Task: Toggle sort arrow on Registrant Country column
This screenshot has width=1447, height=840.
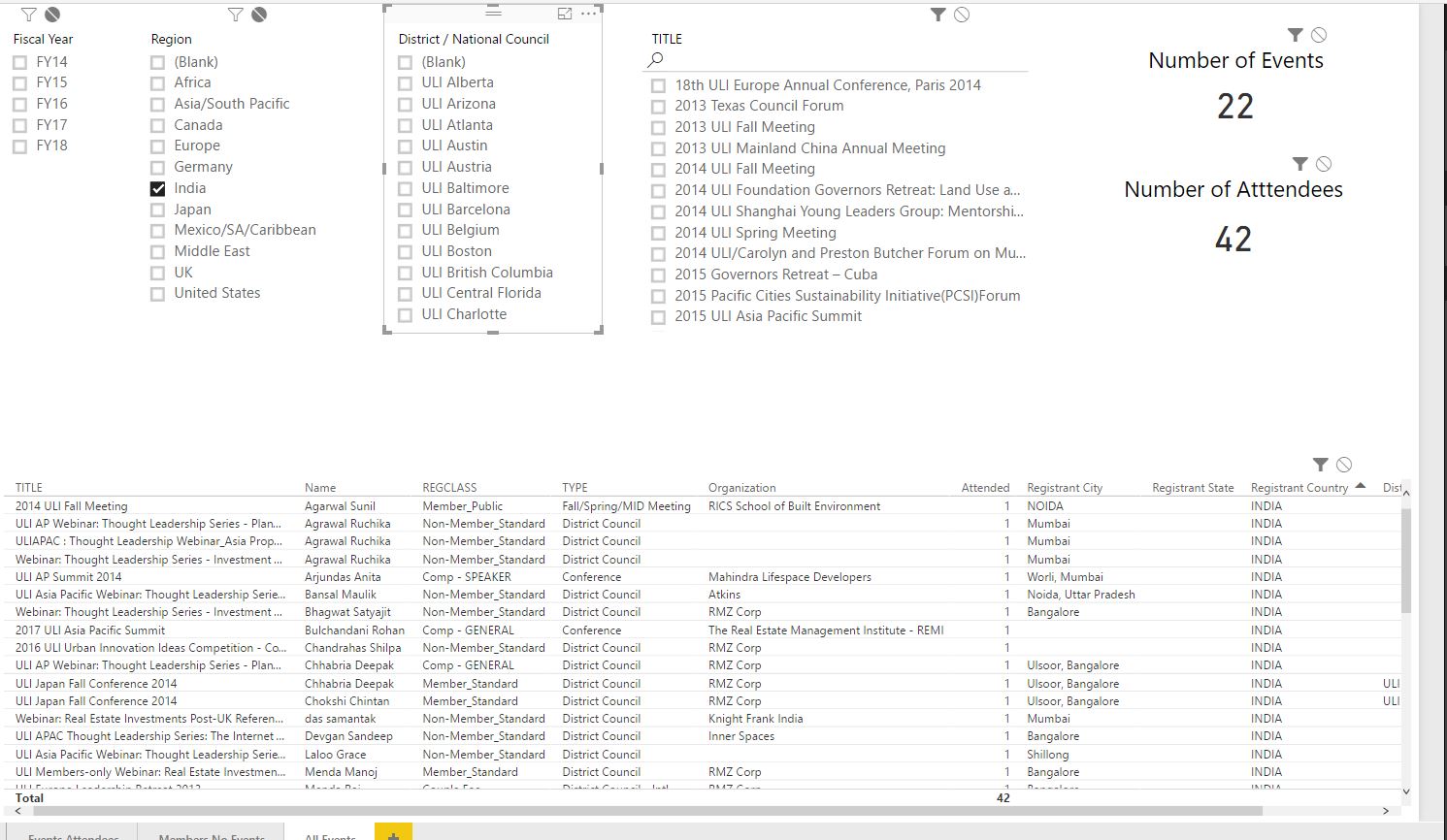Action: pyautogui.click(x=1360, y=486)
